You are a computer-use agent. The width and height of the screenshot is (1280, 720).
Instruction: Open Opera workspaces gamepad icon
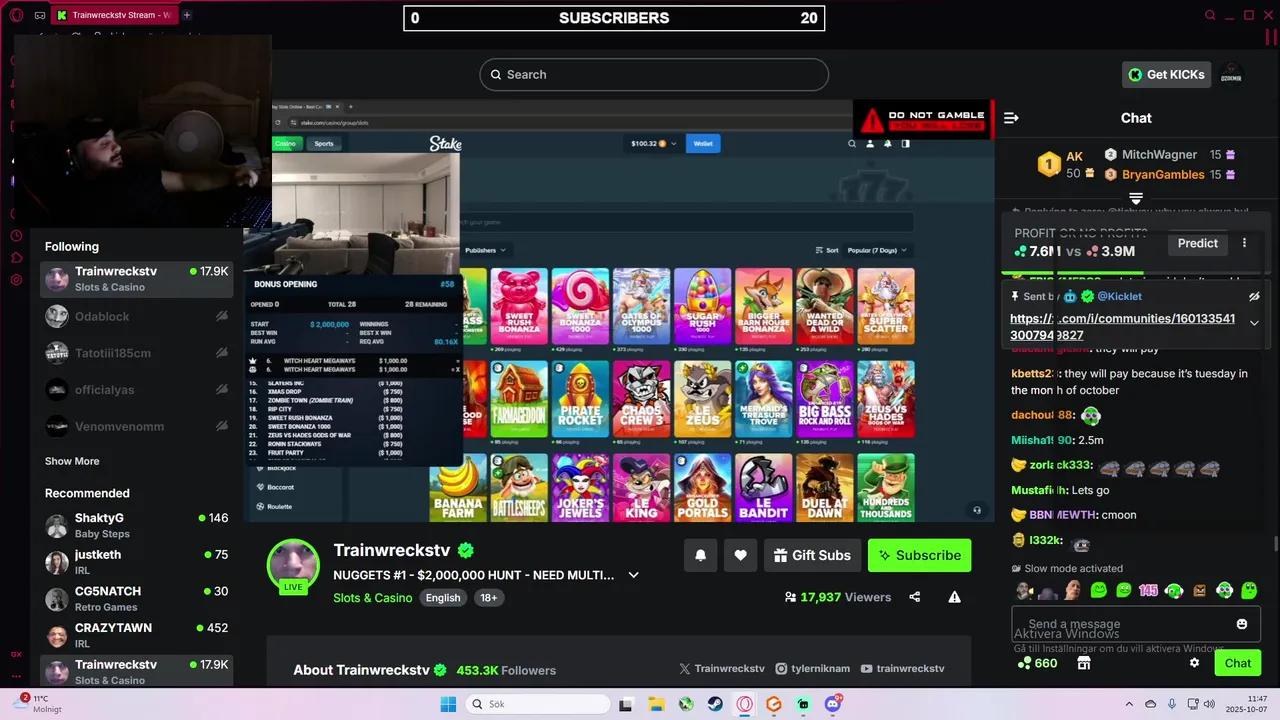(x=40, y=15)
